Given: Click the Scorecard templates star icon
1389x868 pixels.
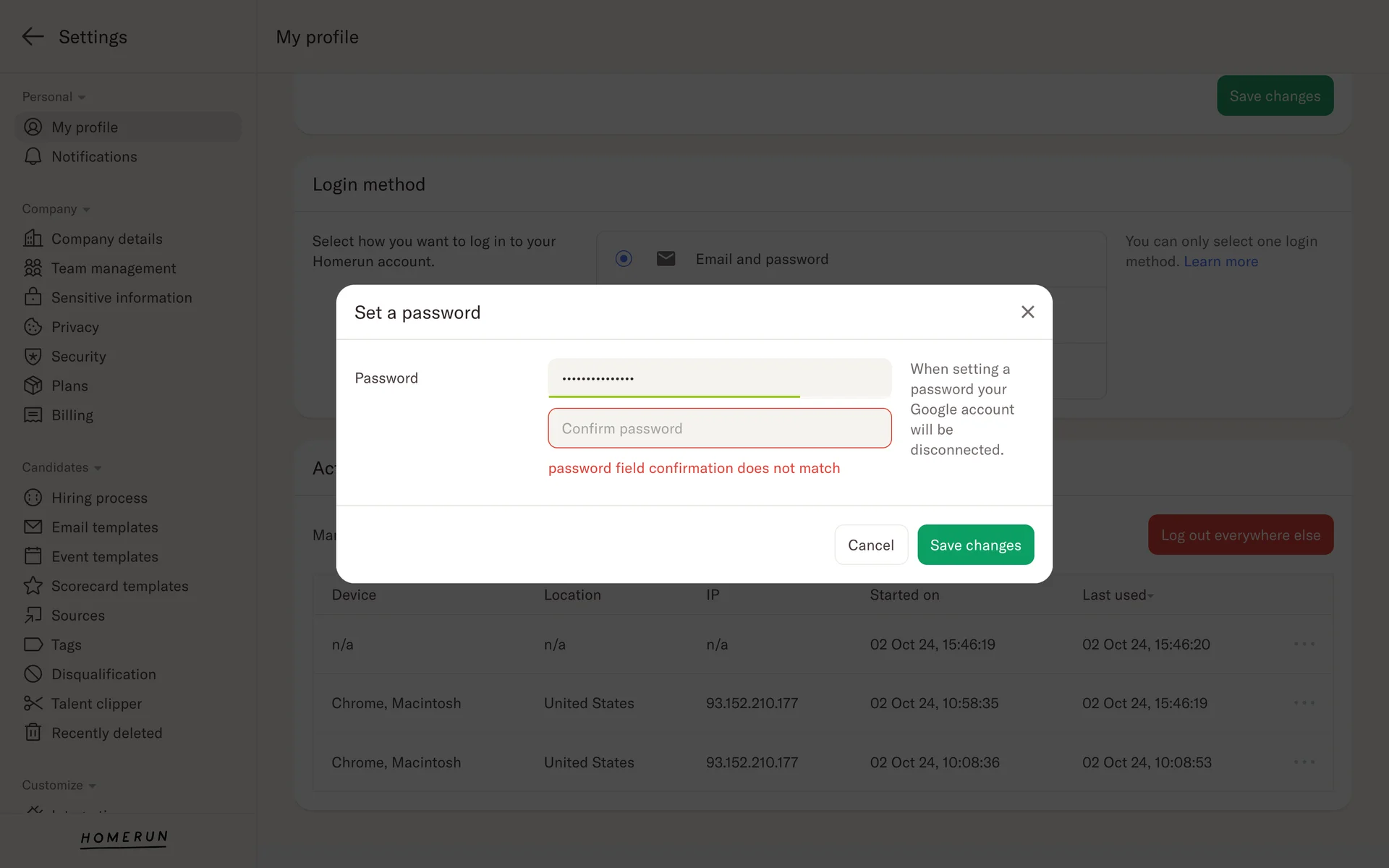Looking at the screenshot, I should pyautogui.click(x=33, y=586).
